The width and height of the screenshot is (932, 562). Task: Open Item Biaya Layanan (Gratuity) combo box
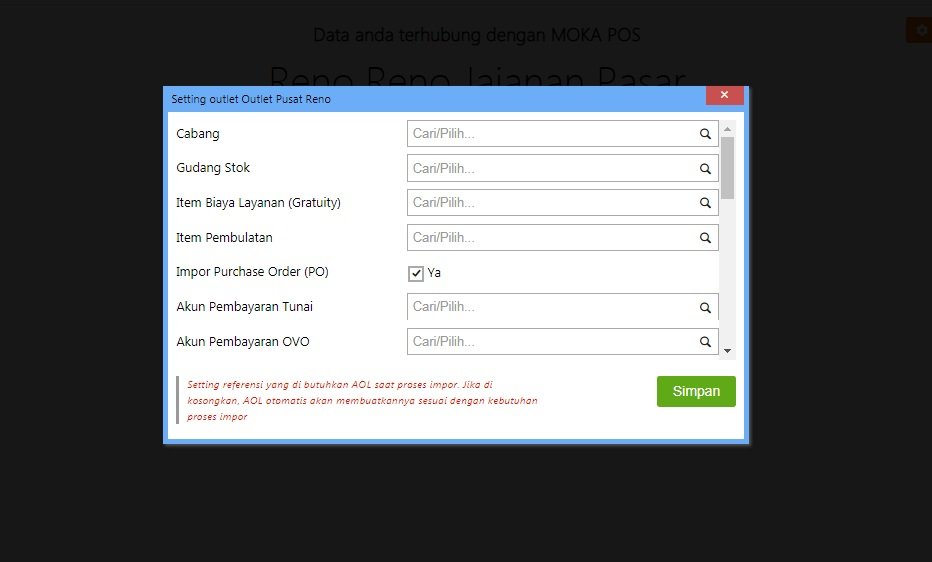pyautogui.click(x=550, y=203)
